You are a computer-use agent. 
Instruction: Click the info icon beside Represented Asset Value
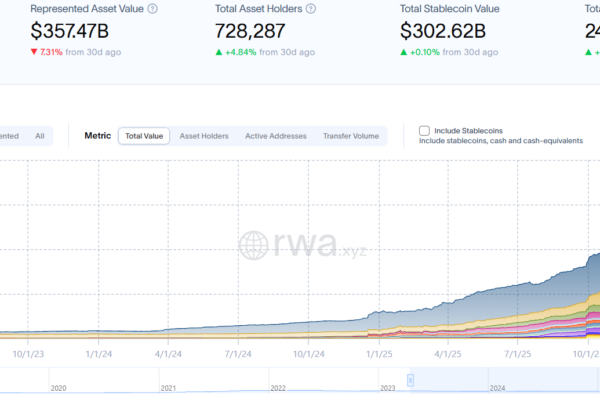coord(152,9)
